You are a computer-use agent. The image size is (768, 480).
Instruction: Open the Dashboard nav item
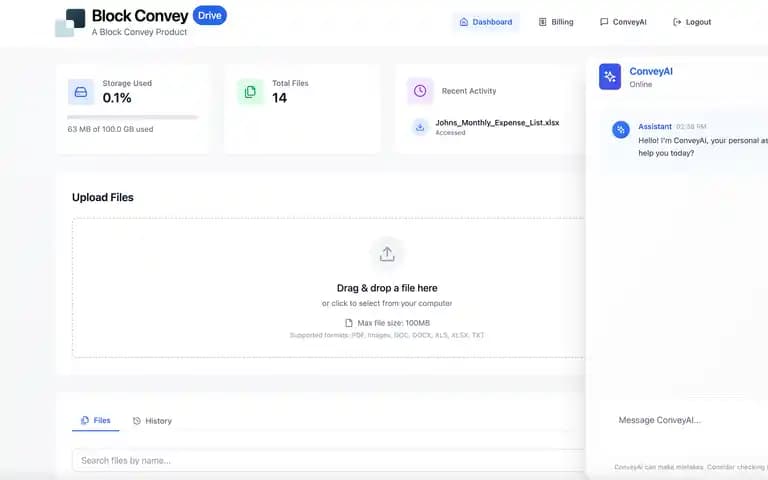pos(486,22)
